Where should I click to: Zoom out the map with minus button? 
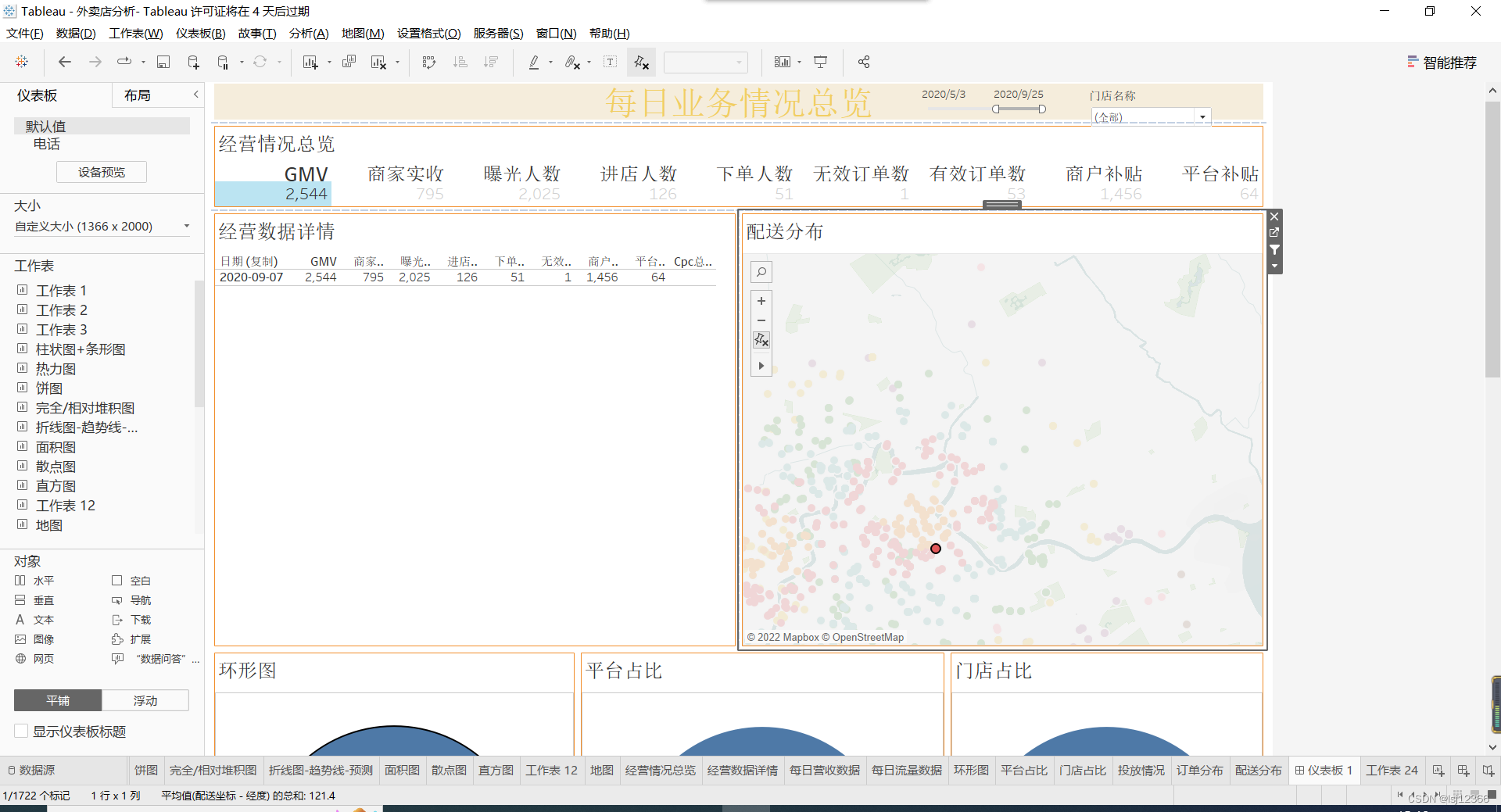coord(761,320)
